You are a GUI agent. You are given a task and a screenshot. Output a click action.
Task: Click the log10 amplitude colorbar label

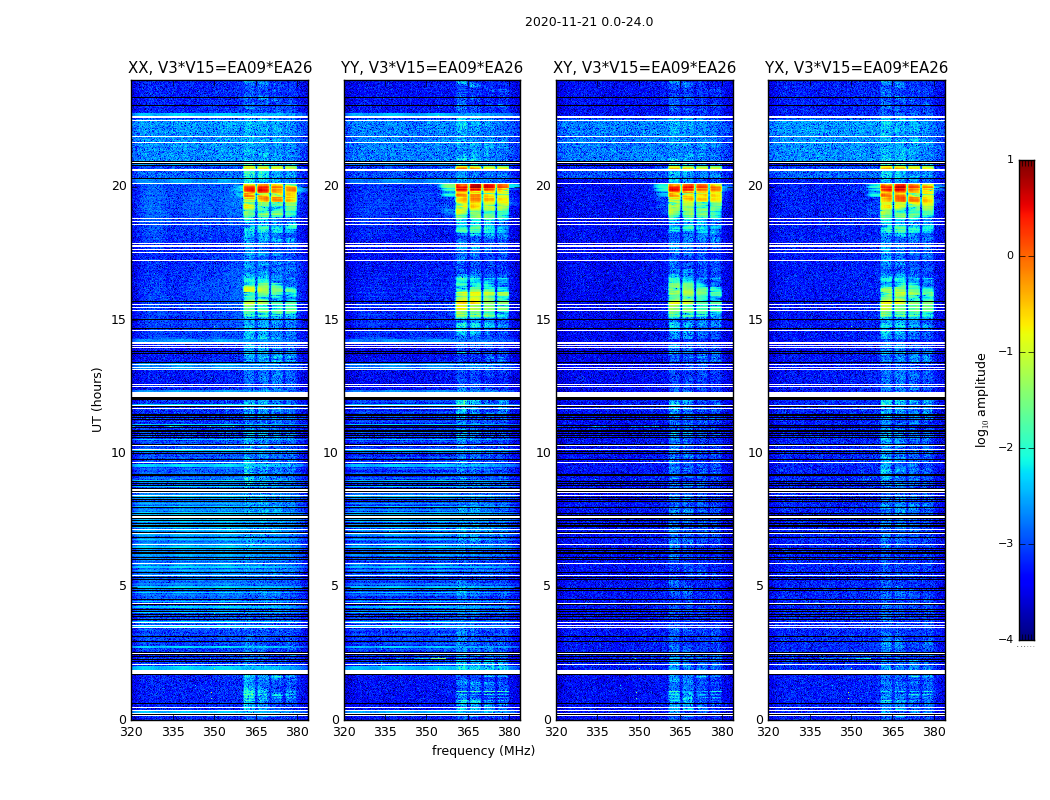(x=982, y=399)
